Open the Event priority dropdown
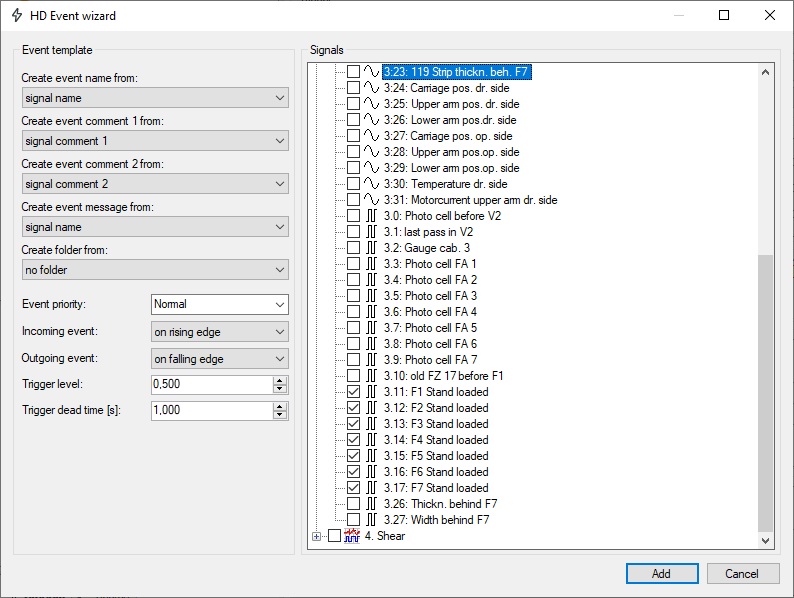Viewport: 794px width, 598px height. click(219, 304)
